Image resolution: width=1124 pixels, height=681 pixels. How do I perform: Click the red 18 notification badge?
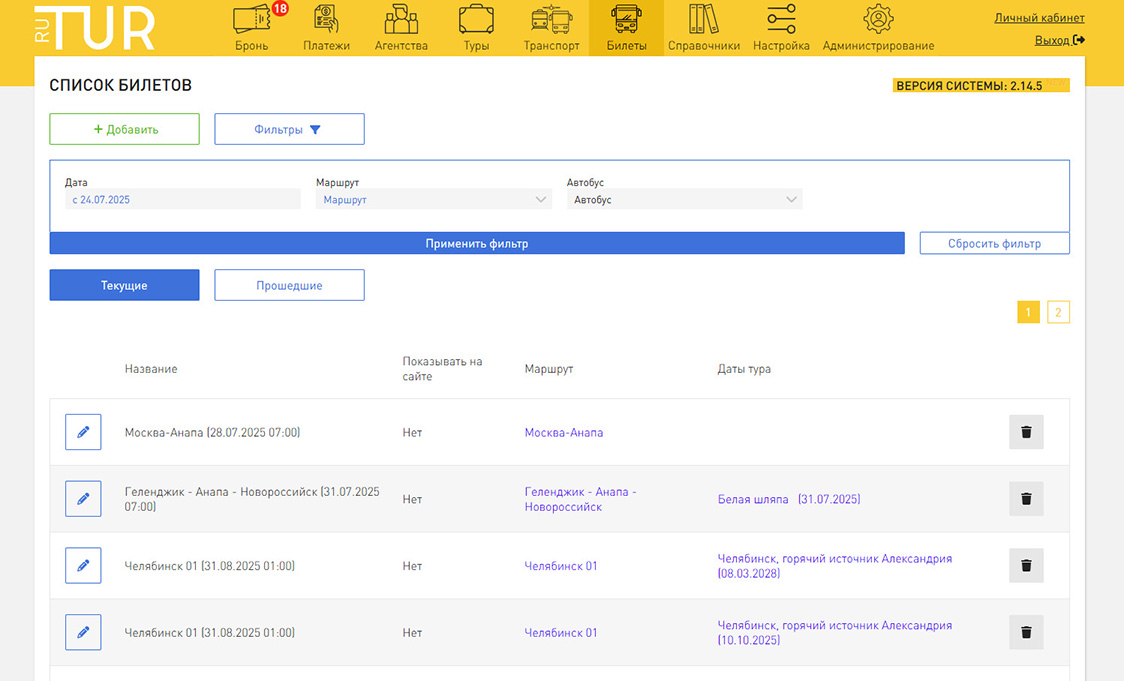tap(280, 9)
